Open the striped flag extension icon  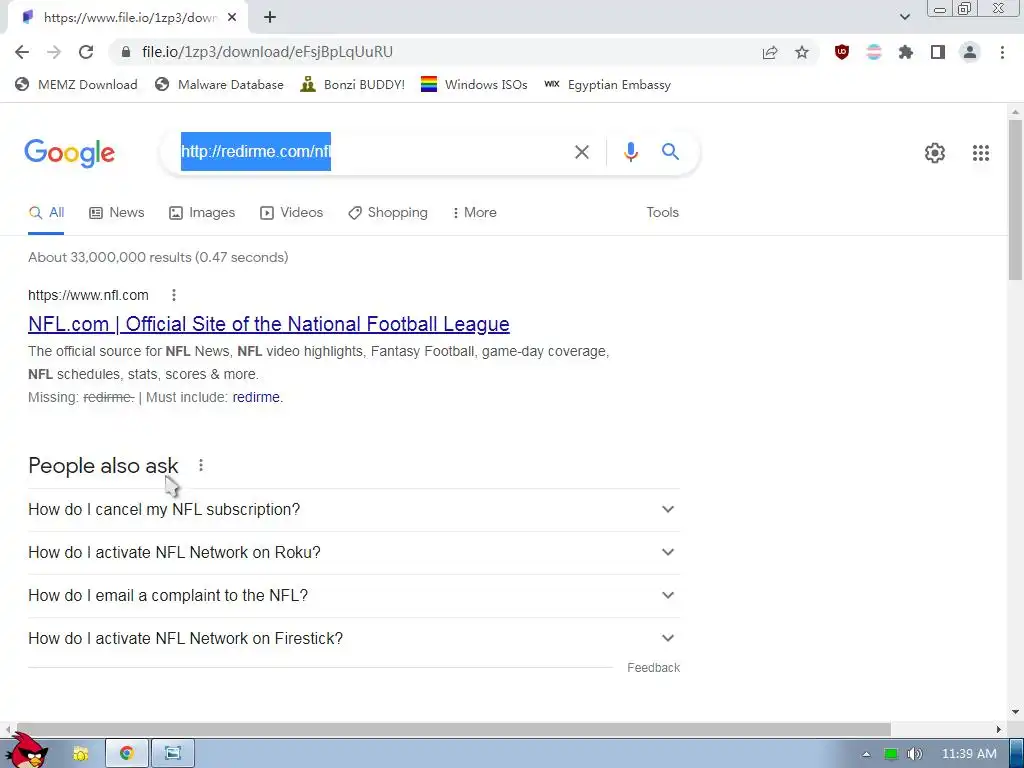[874, 52]
